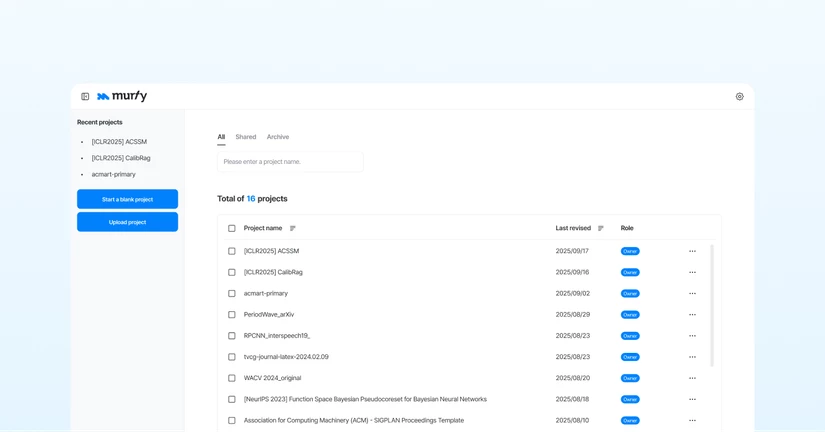The height and width of the screenshot is (432, 825).
Task: Tick the WACV 2024_original checkbox
Action: 232,378
